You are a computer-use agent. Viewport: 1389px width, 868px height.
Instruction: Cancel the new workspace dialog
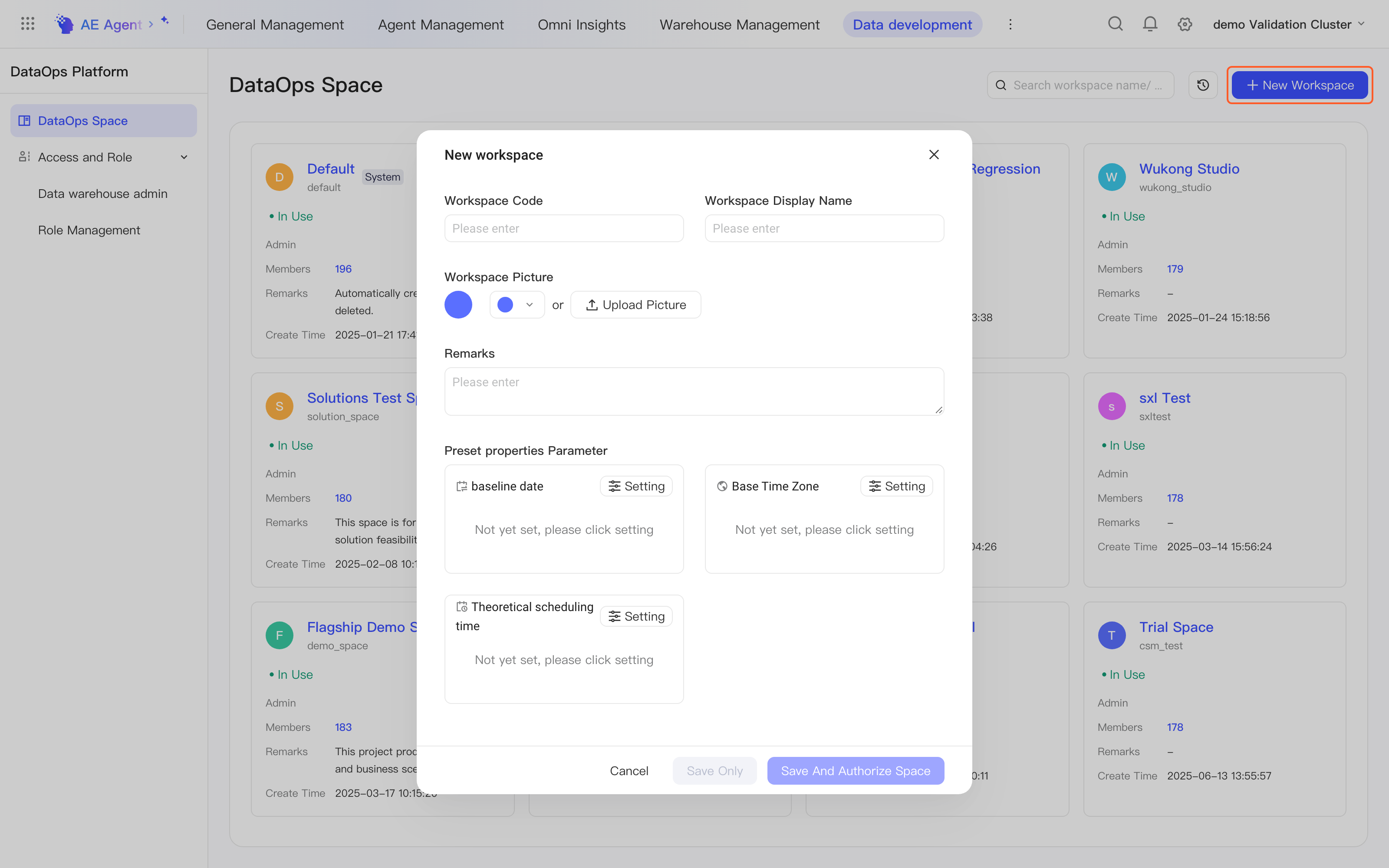[x=629, y=771]
